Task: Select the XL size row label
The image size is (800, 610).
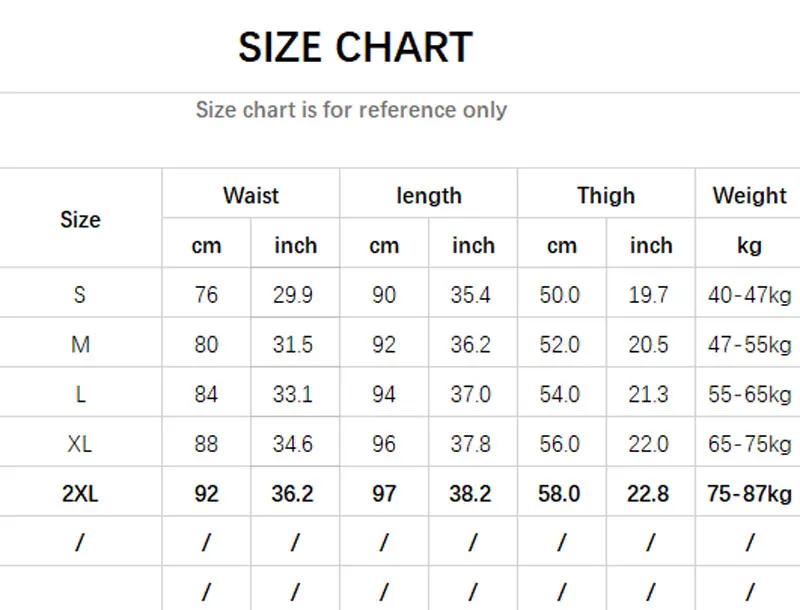Action: point(80,444)
